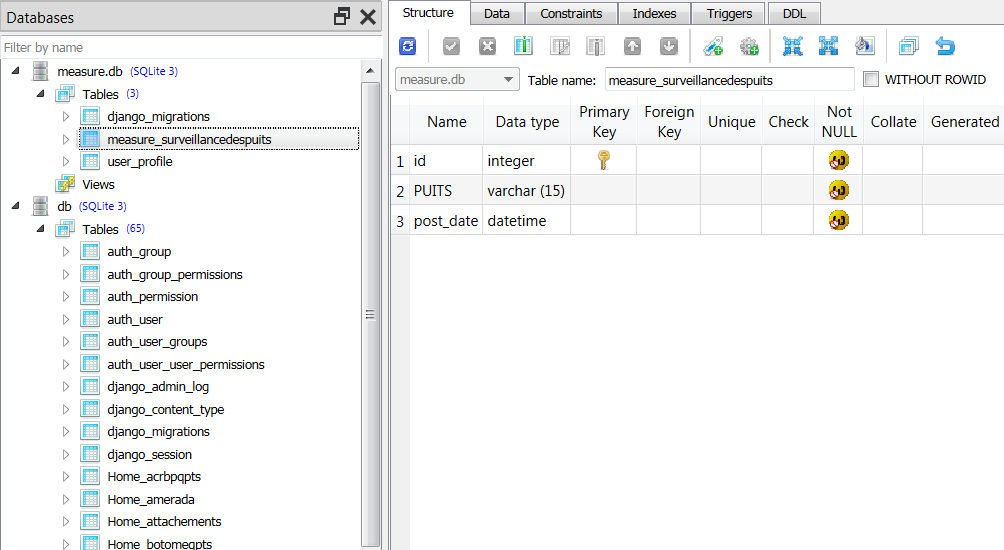Select the Home_attachements table
The width and height of the screenshot is (1004, 550).
coord(164,521)
